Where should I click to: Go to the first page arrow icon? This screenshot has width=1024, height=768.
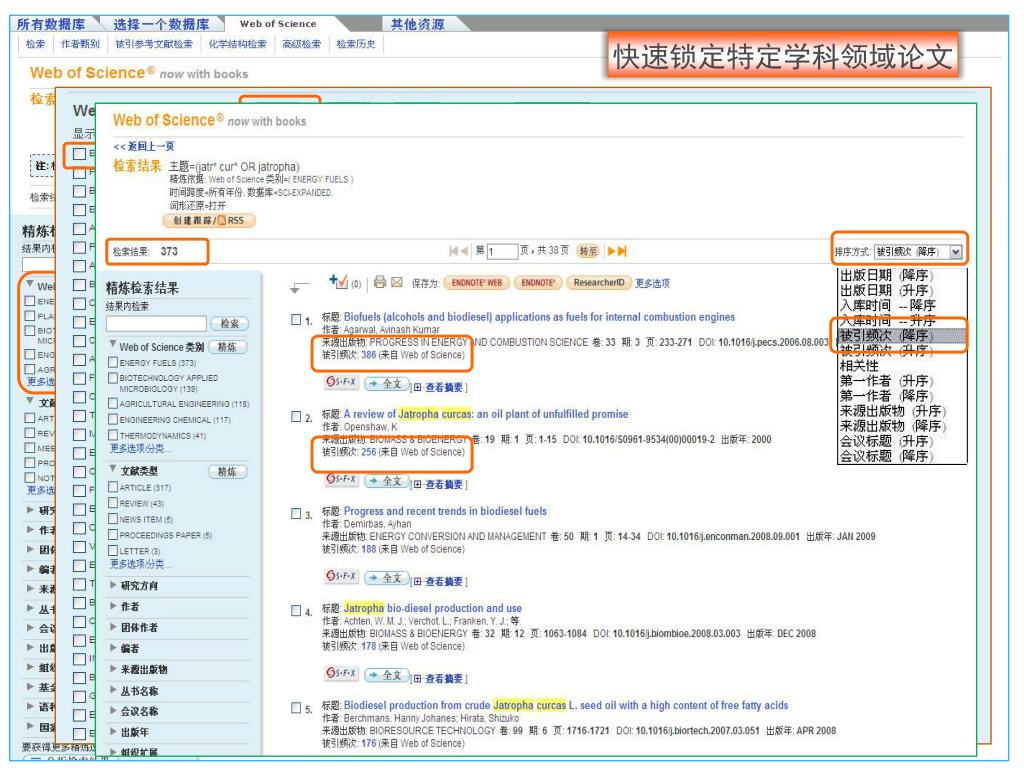point(454,251)
